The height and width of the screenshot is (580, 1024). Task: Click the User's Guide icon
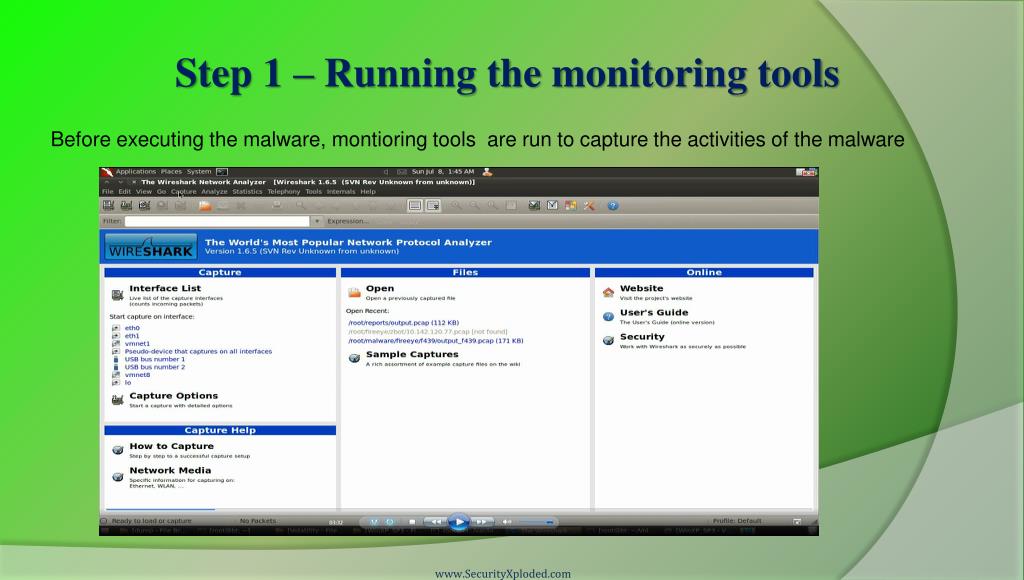pos(608,316)
